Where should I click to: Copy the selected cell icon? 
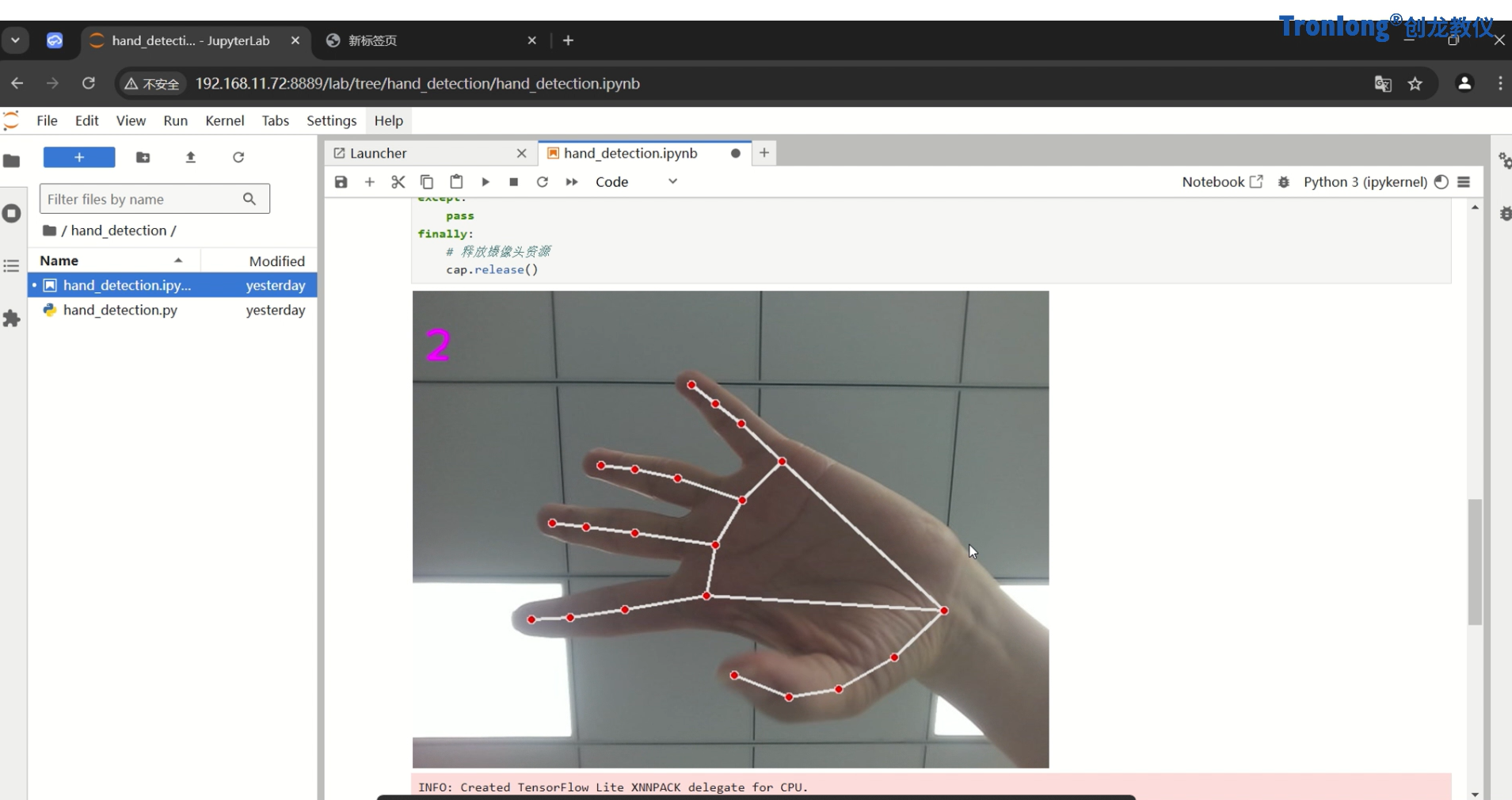coord(426,182)
